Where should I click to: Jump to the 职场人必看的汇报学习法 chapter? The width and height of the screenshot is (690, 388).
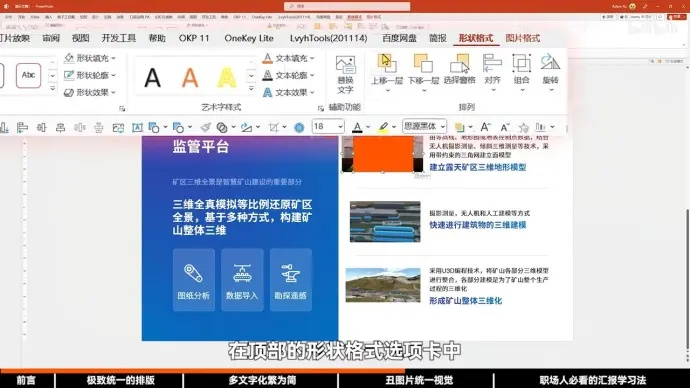point(592,380)
